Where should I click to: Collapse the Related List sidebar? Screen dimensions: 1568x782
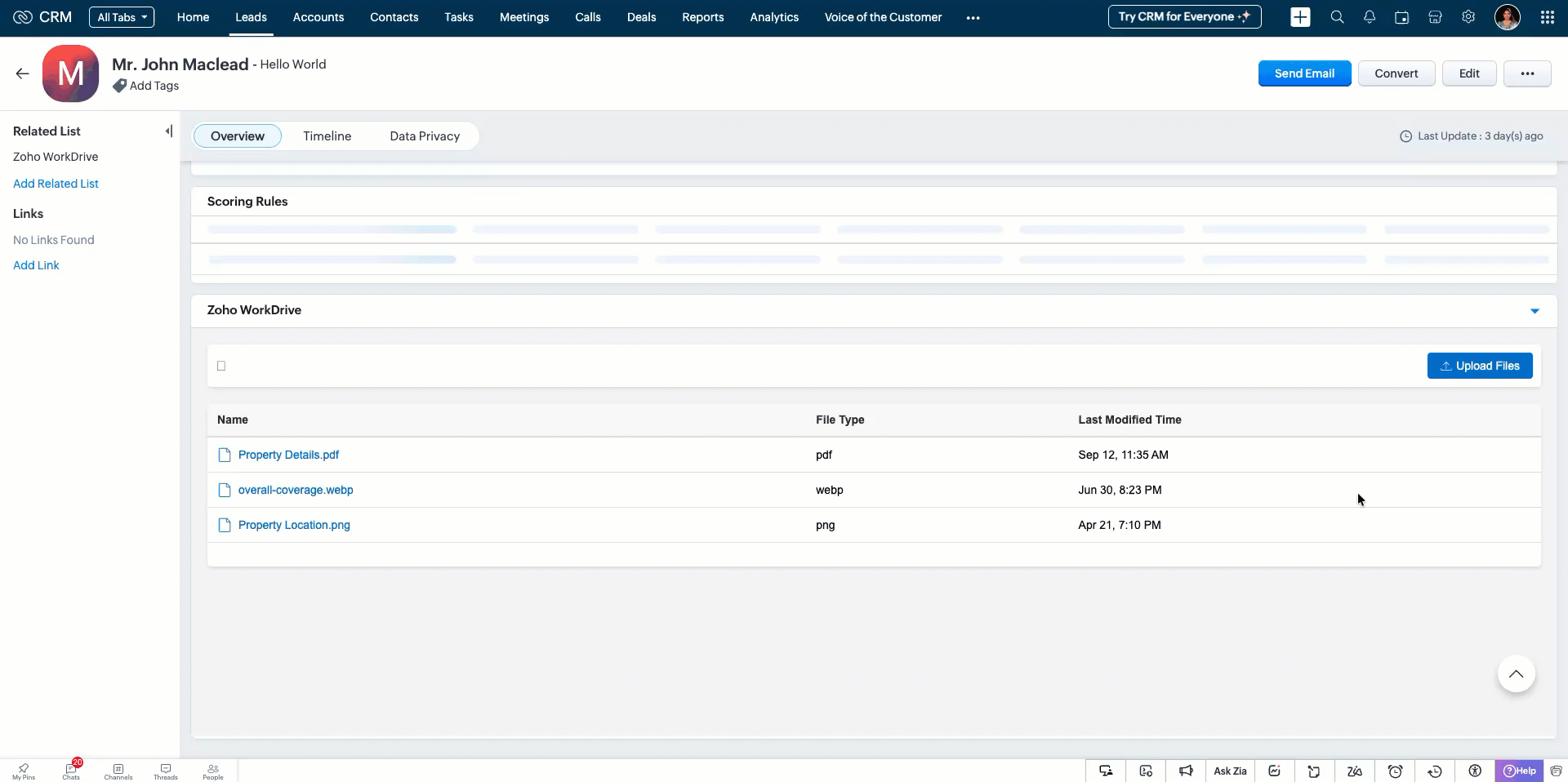click(168, 131)
